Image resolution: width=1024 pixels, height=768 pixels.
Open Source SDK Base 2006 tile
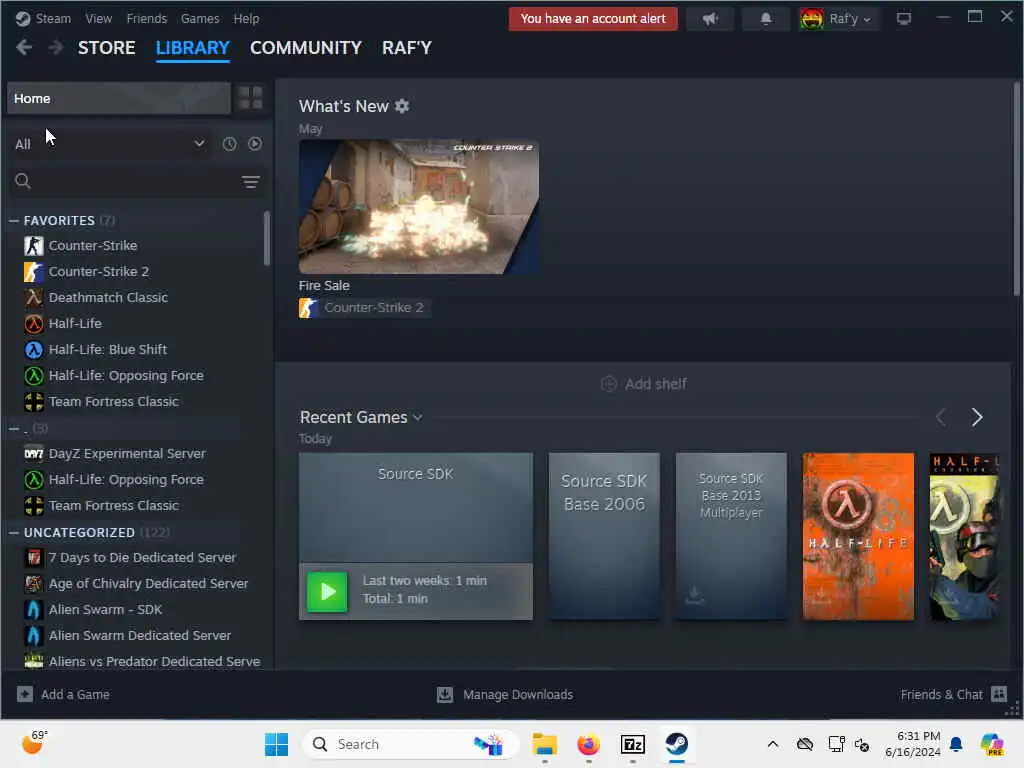tap(604, 536)
